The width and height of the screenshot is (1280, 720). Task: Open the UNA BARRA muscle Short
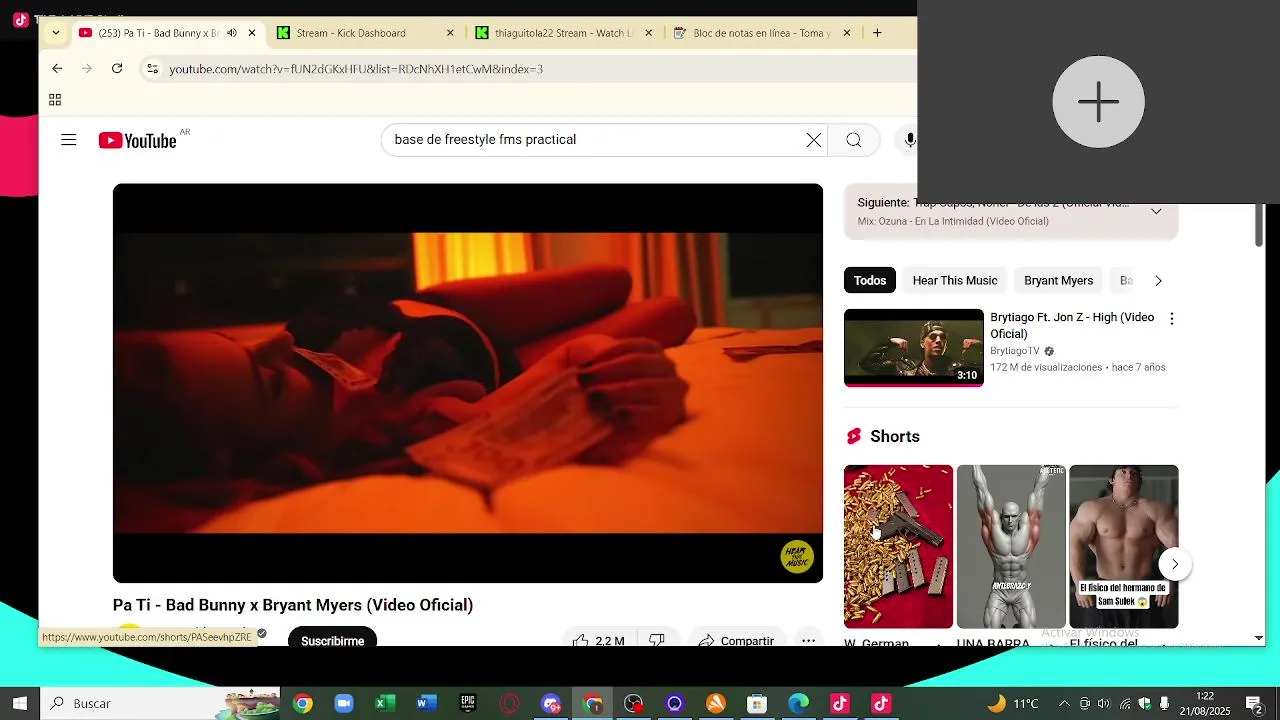pyautogui.click(x=1011, y=546)
